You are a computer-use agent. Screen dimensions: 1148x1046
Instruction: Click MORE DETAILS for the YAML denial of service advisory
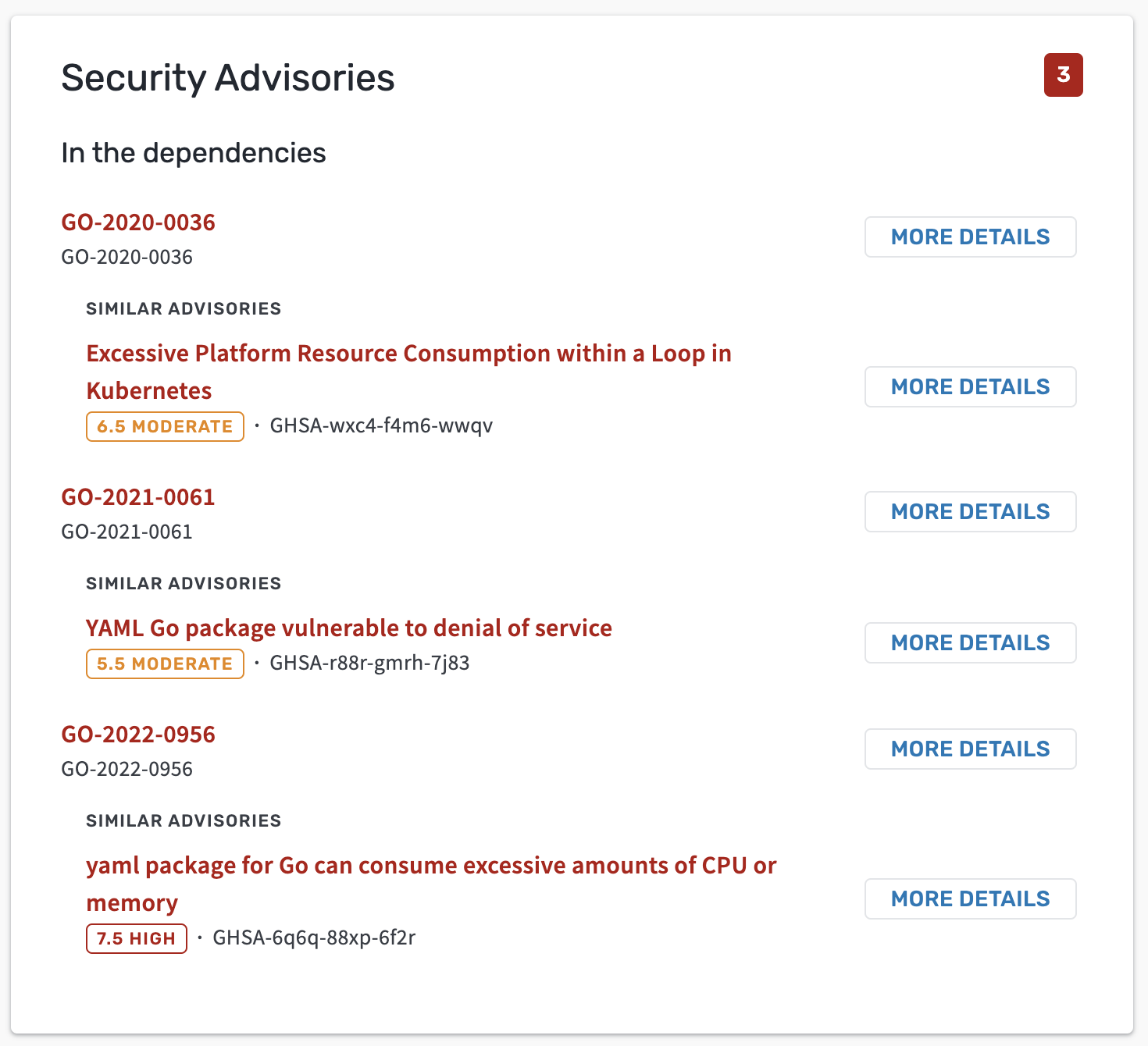click(x=970, y=642)
